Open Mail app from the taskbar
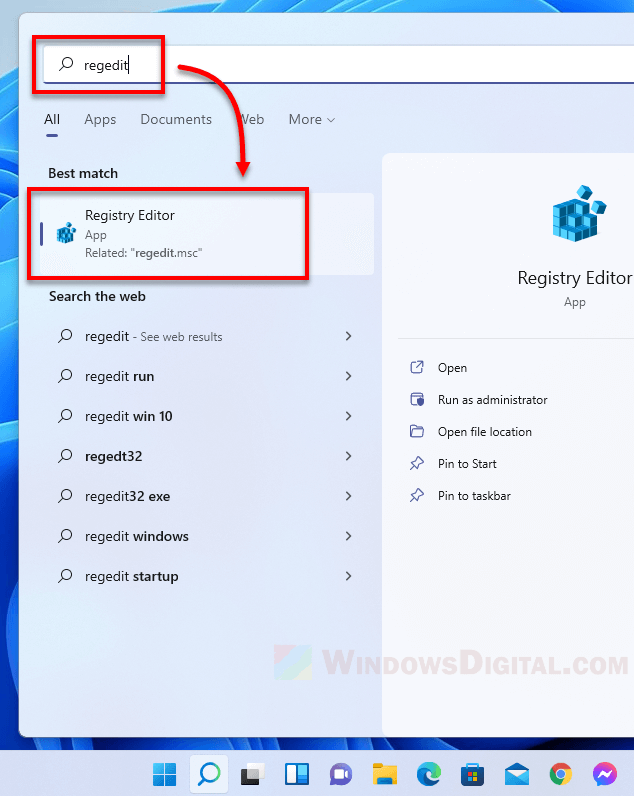This screenshot has height=796, width=634. click(517, 774)
